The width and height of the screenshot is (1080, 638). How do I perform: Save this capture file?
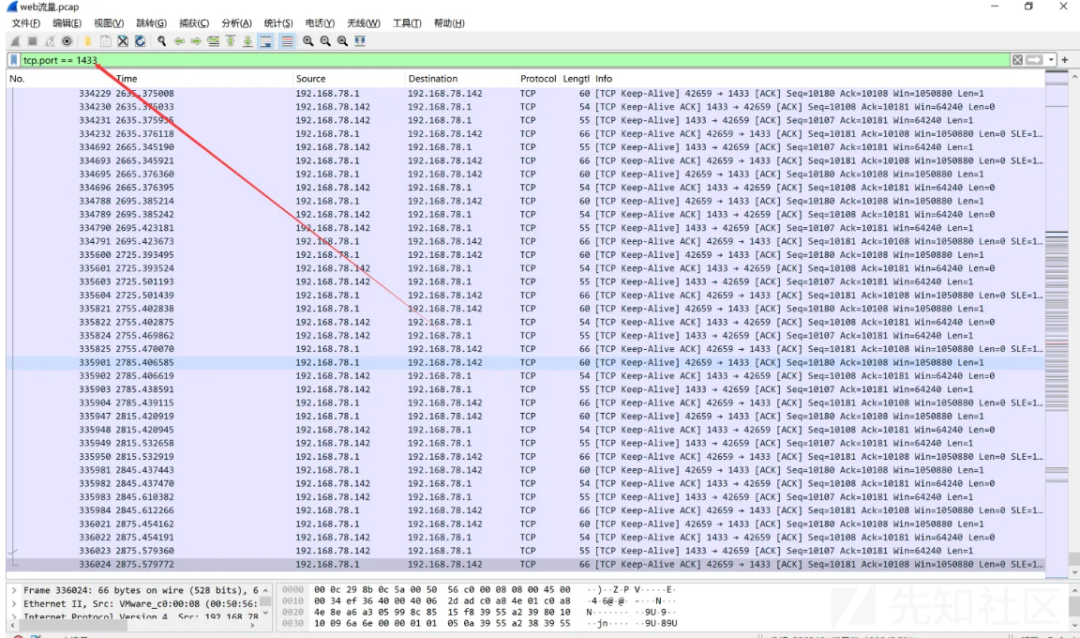pyautogui.click(x=105, y=41)
